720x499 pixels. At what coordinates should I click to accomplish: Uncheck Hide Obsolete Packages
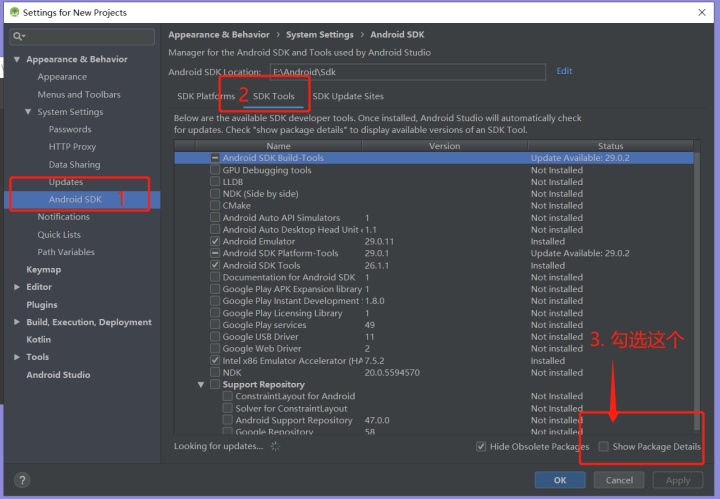coord(481,446)
